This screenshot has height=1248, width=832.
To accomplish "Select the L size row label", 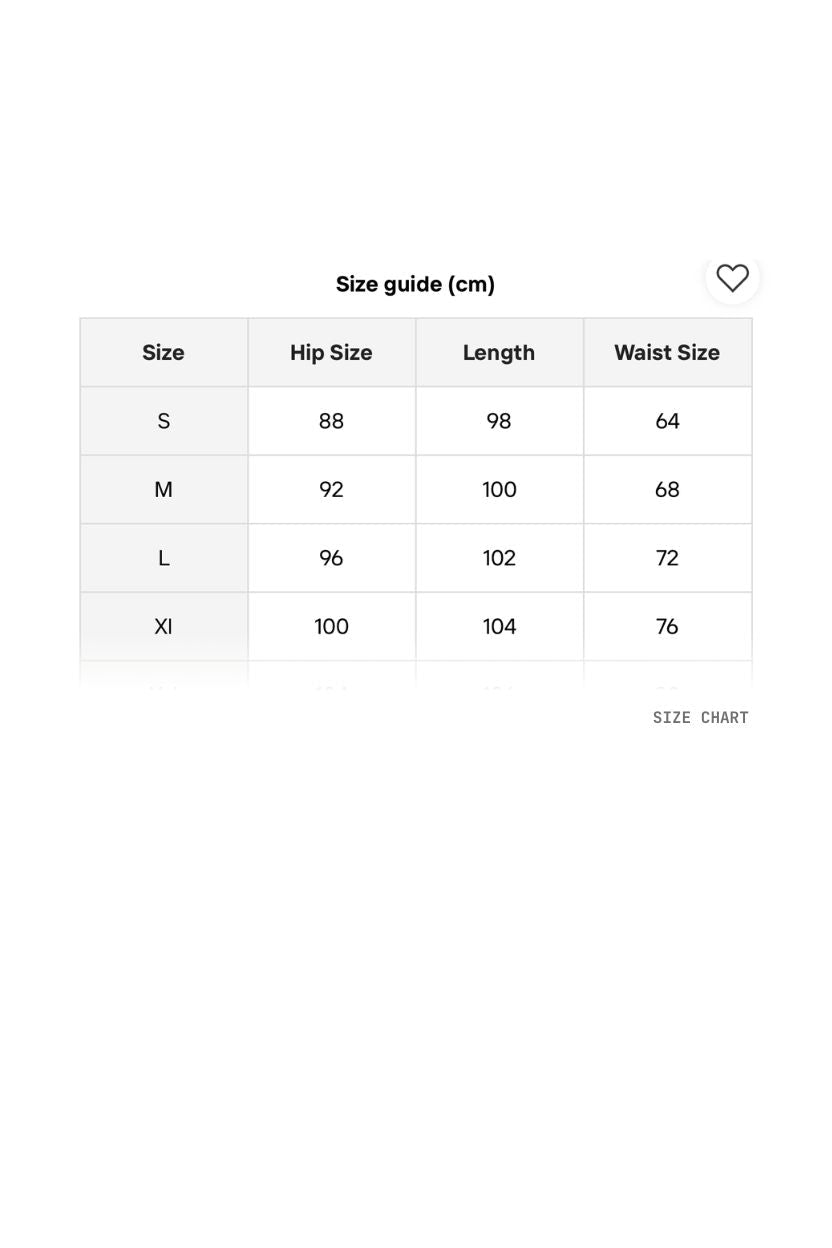I will 163,558.
